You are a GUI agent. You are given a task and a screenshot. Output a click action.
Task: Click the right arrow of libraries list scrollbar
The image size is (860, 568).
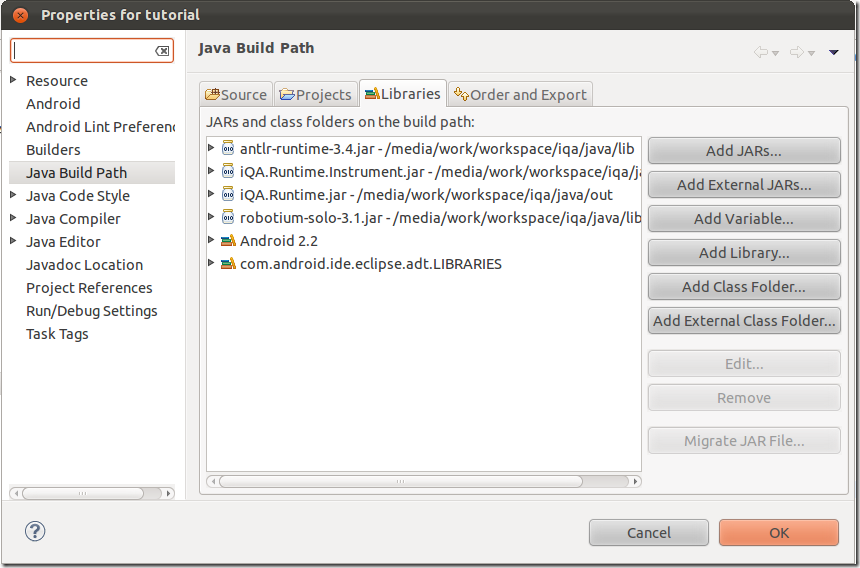(635, 481)
